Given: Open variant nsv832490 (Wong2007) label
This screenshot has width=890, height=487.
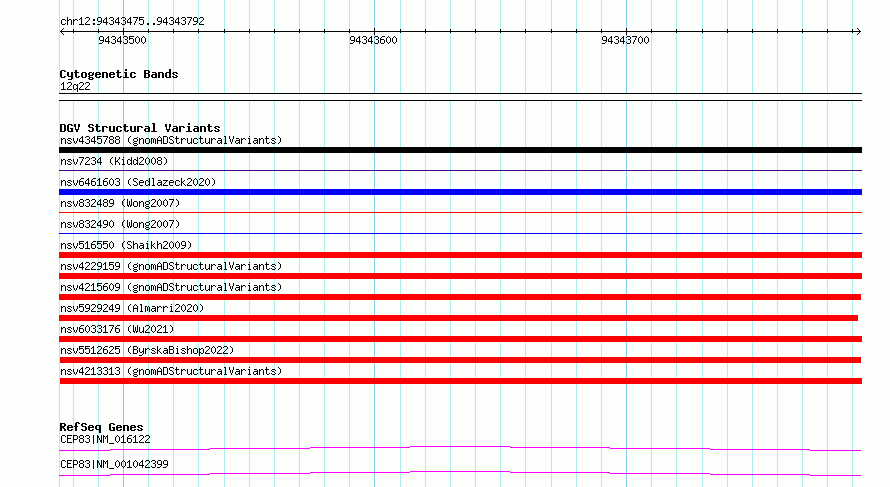Looking at the screenshot, I should coord(120,224).
